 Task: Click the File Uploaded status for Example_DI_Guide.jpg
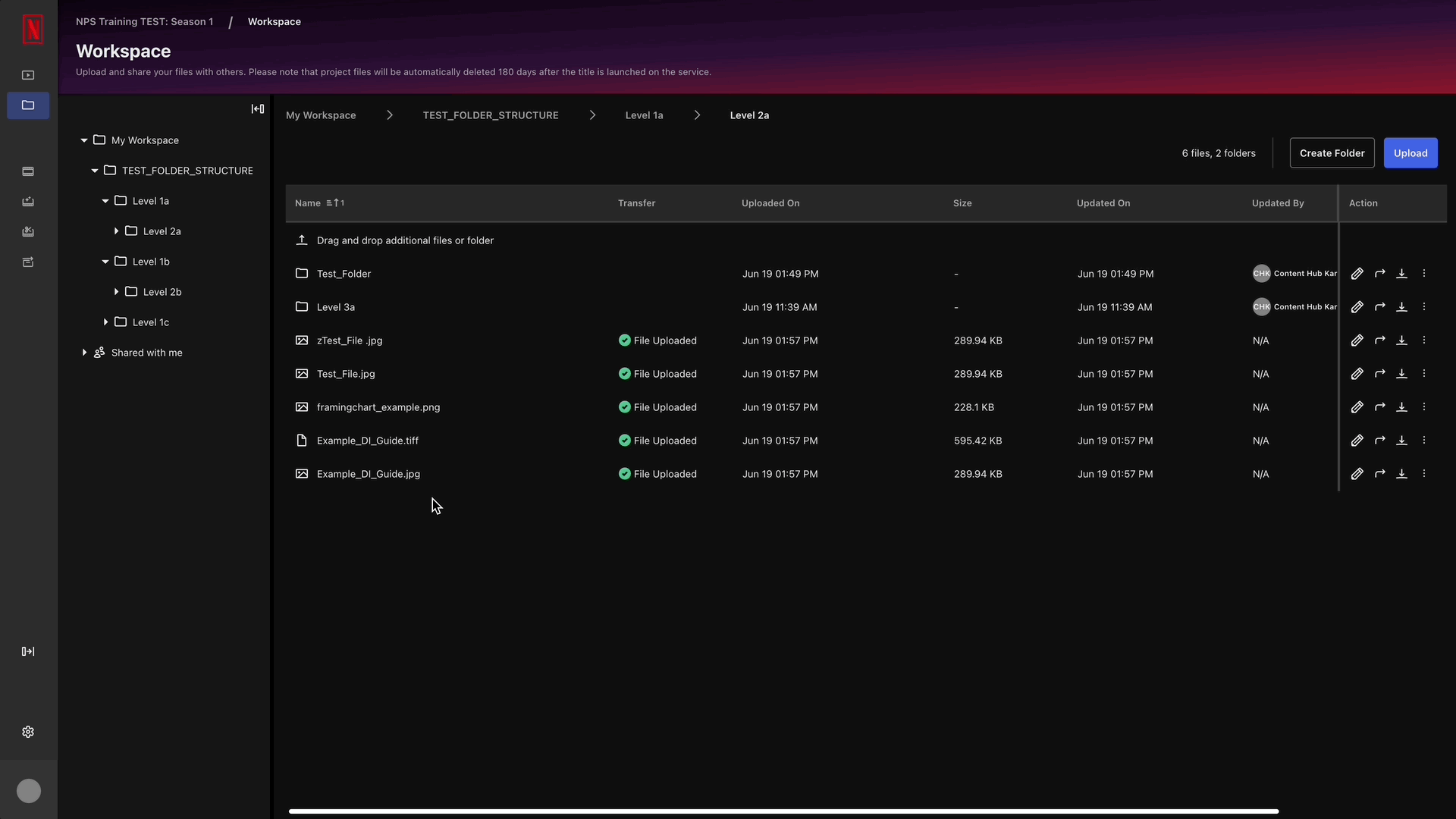pos(657,474)
